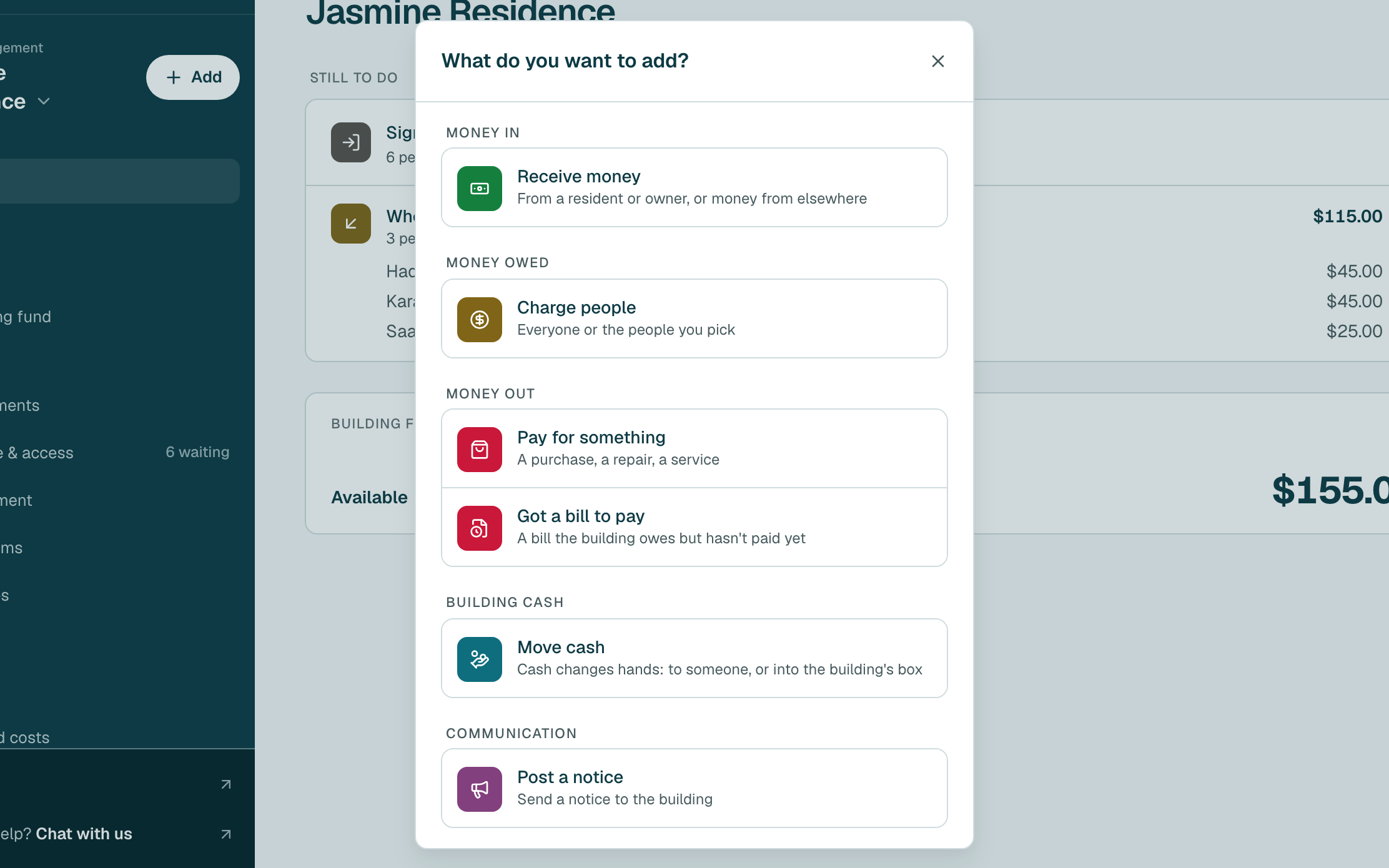Click the Jasmine Residence page title
Viewport: 1389px width, 868px height.
460,12
